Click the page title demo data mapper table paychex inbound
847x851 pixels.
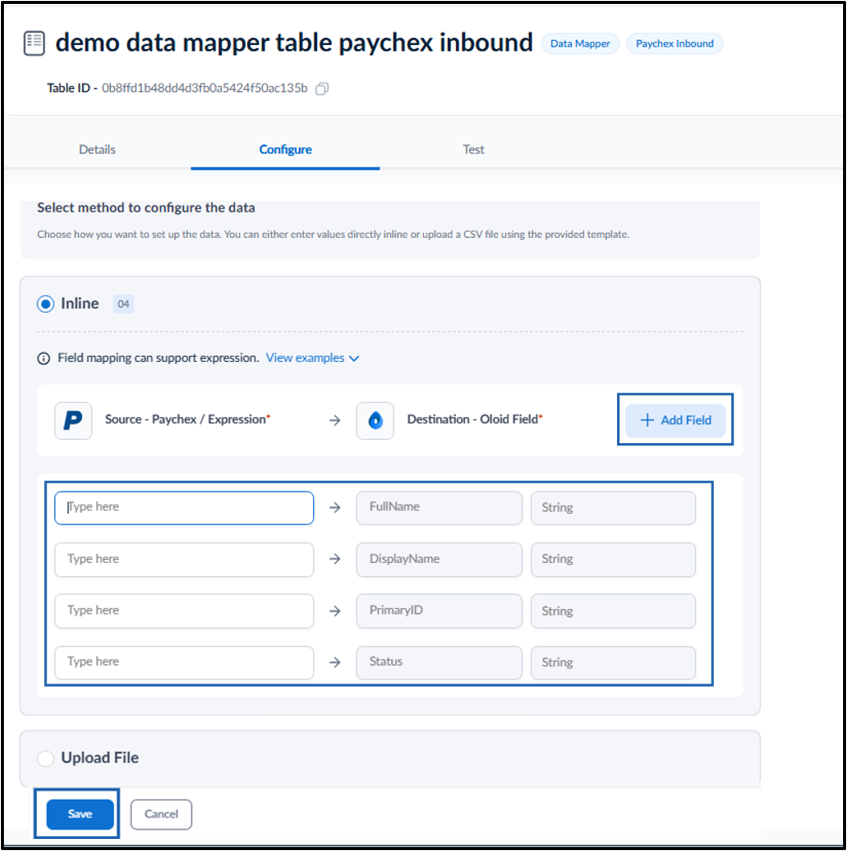click(x=294, y=43)
